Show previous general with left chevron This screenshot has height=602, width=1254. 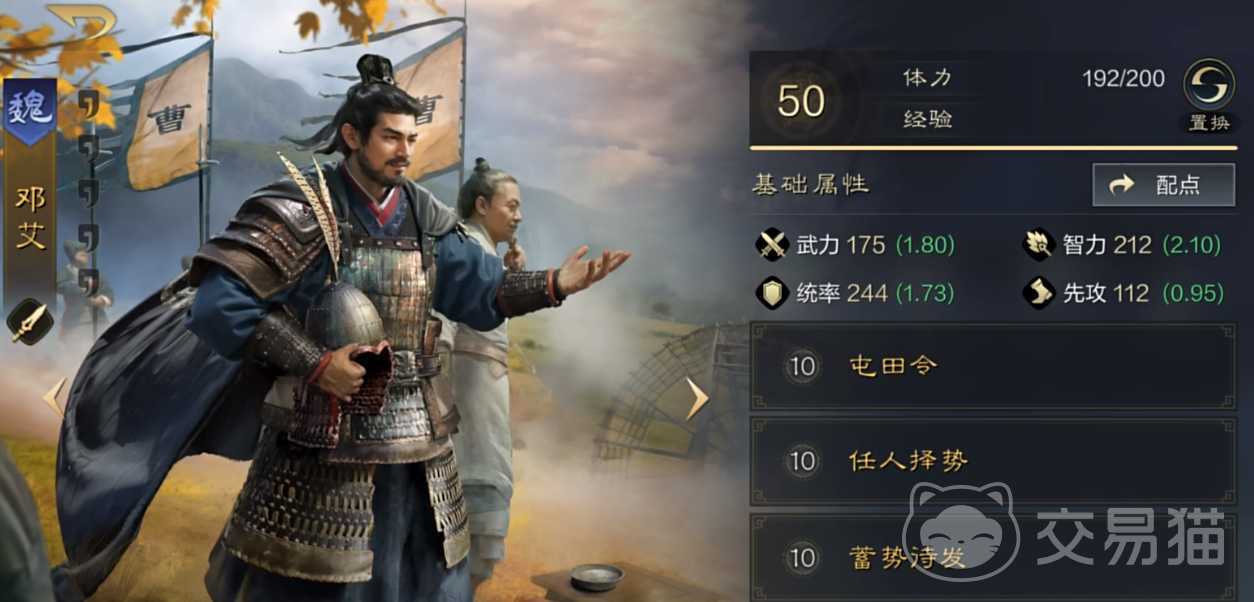click(x=54, y=398)
